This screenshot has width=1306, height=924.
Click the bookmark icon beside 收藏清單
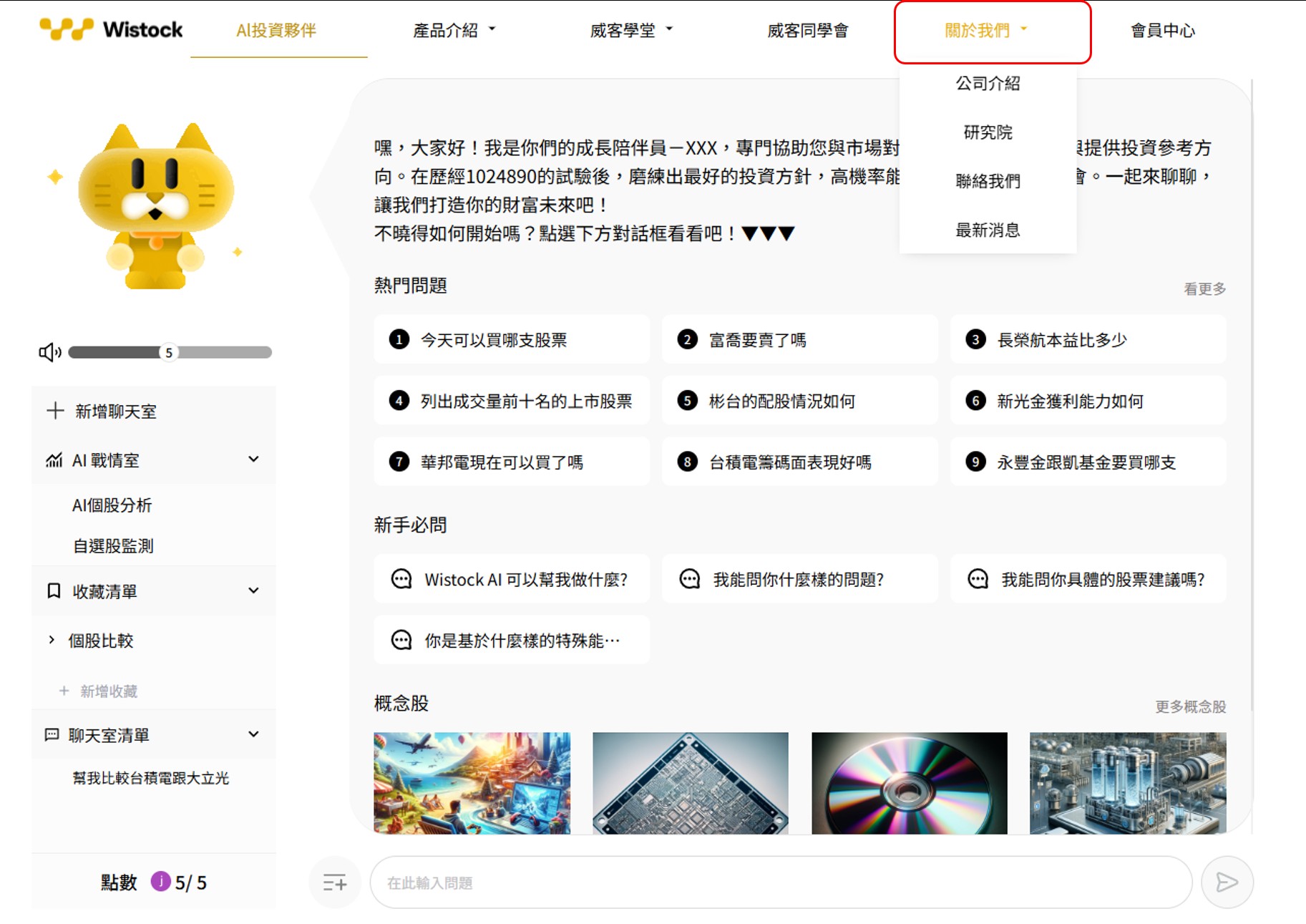pyautogui.click(x=53, y=590)
